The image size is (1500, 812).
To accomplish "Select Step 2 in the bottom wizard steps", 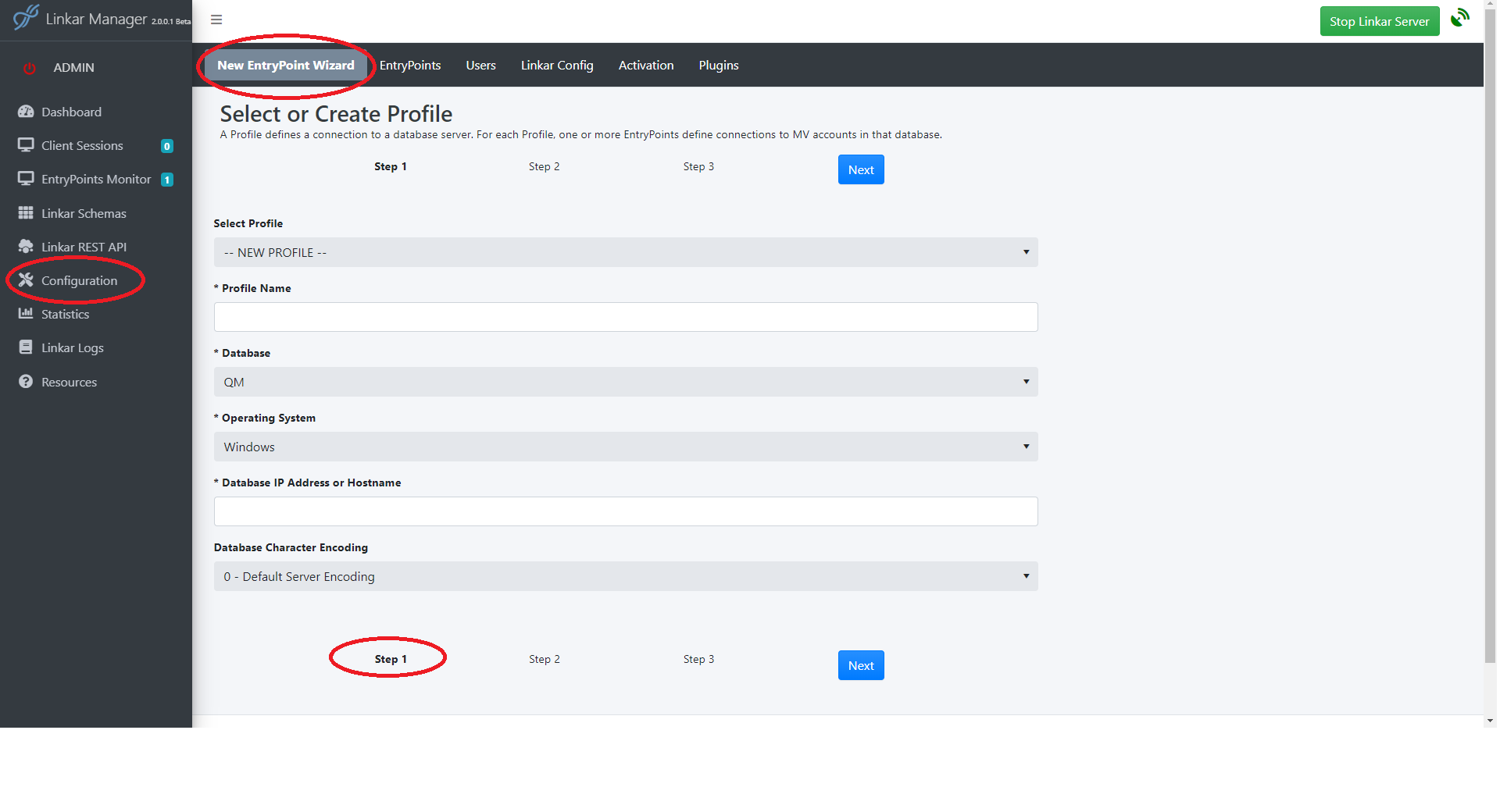I will [544, 659].
